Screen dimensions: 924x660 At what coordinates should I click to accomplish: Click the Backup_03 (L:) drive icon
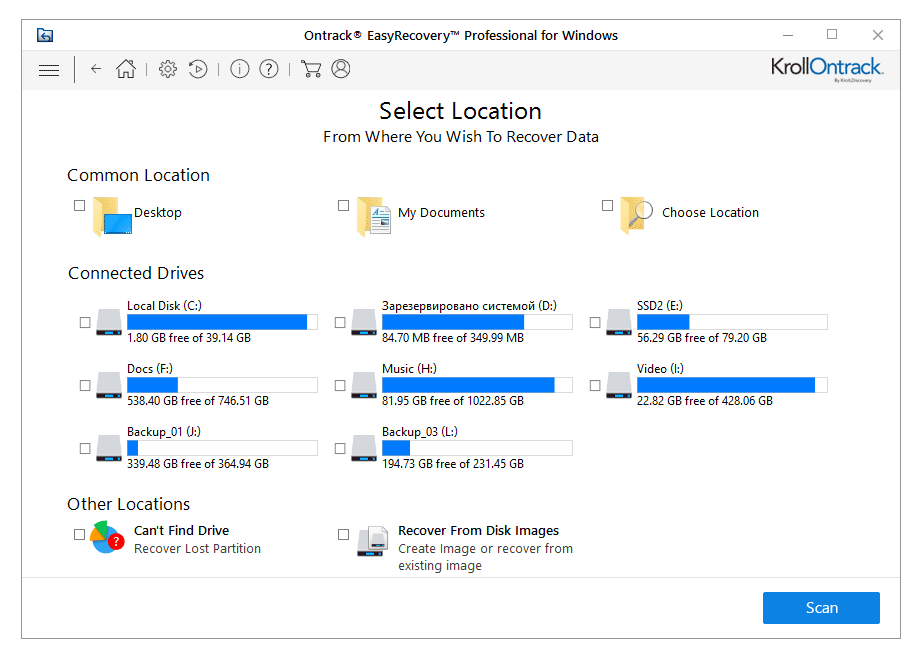click(x=364, y=448)
